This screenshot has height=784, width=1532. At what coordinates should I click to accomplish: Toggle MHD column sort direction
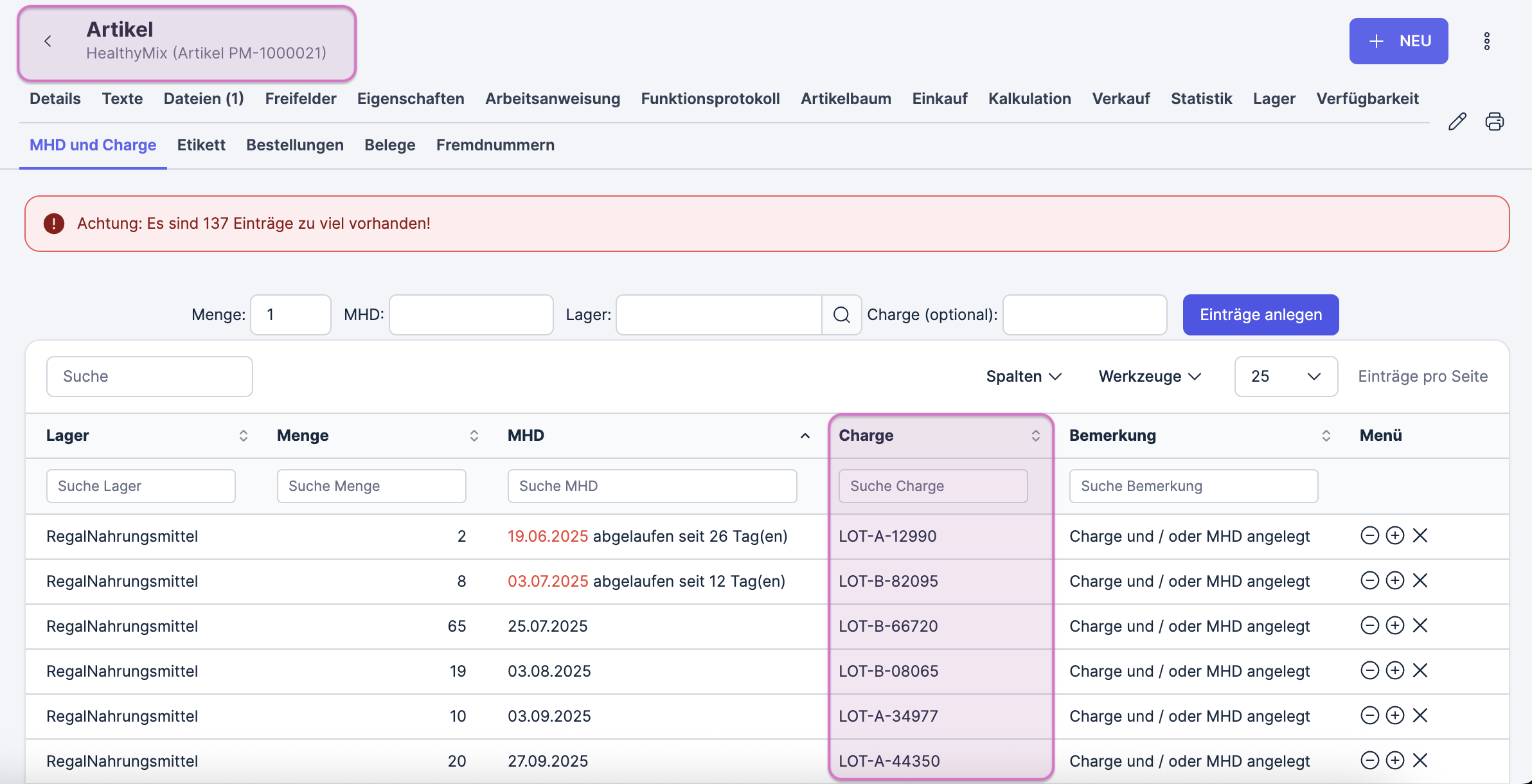(x=805, y=436)
